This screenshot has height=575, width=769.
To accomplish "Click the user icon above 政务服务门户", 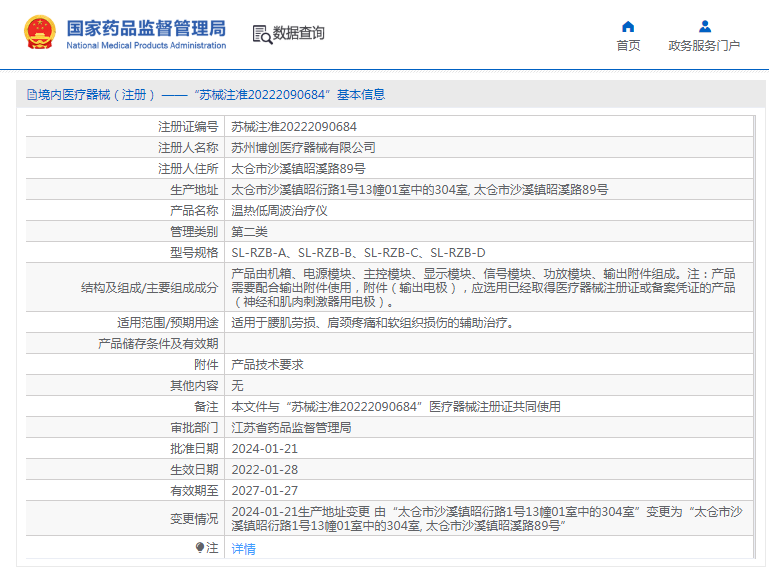I will coord(704,26).
